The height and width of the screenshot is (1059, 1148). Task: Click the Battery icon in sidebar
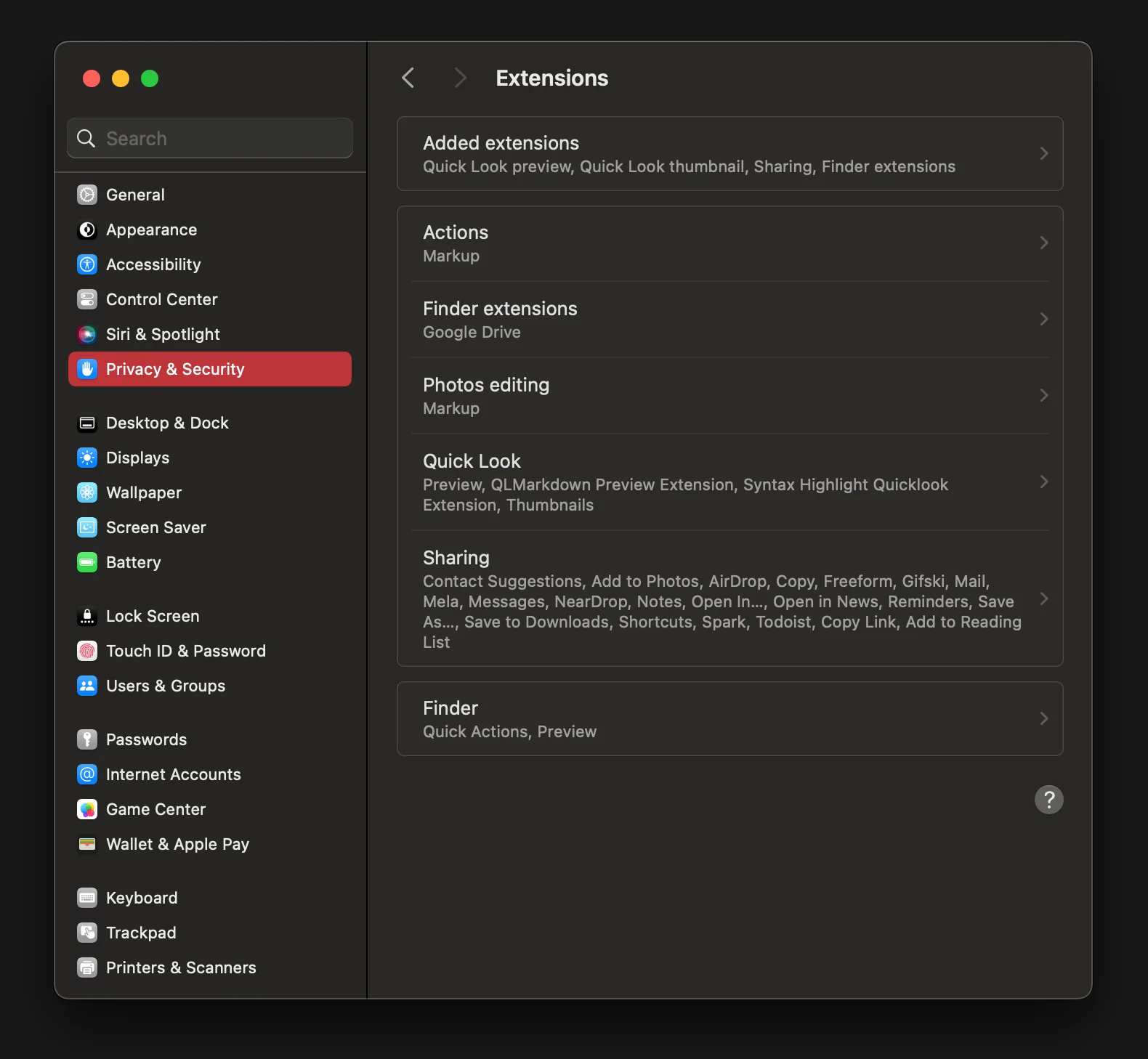click(87, 562)
